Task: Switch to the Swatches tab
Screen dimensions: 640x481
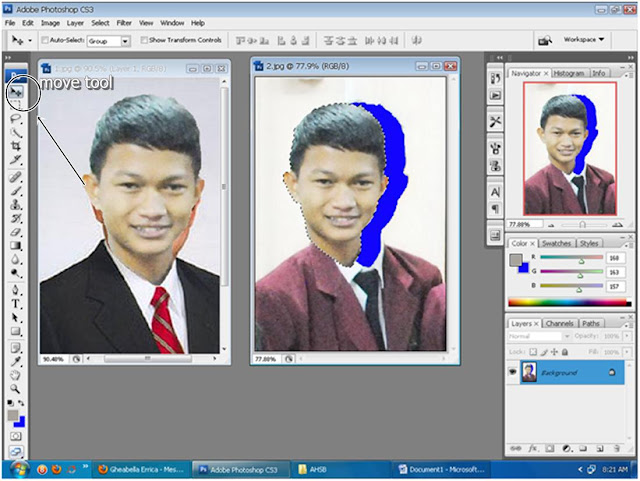Action: (x=556, y=243)
